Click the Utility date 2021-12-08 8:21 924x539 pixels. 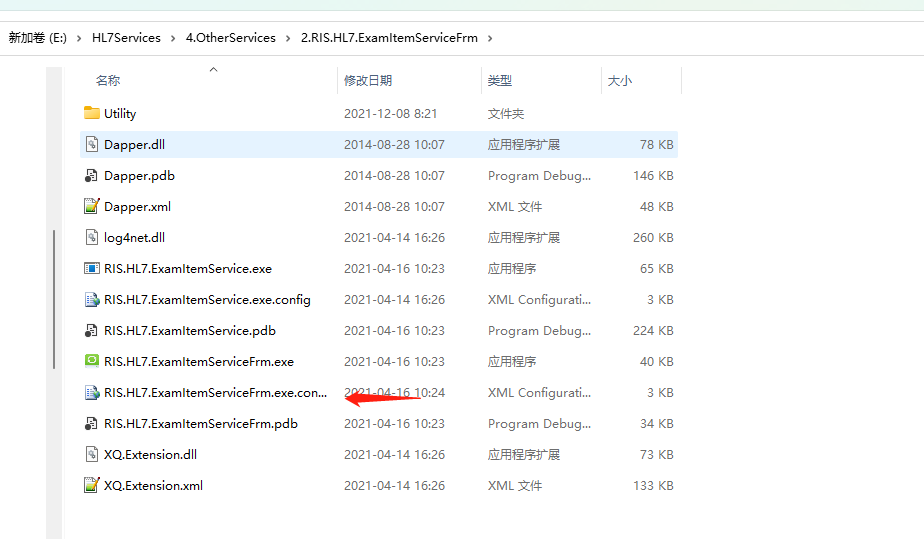point(390,114)
